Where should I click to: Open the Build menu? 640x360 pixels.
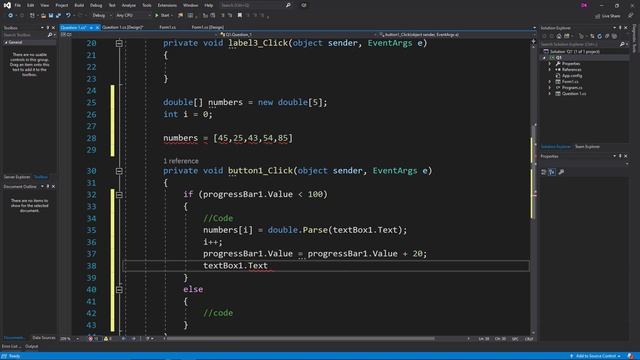(79, 5)
